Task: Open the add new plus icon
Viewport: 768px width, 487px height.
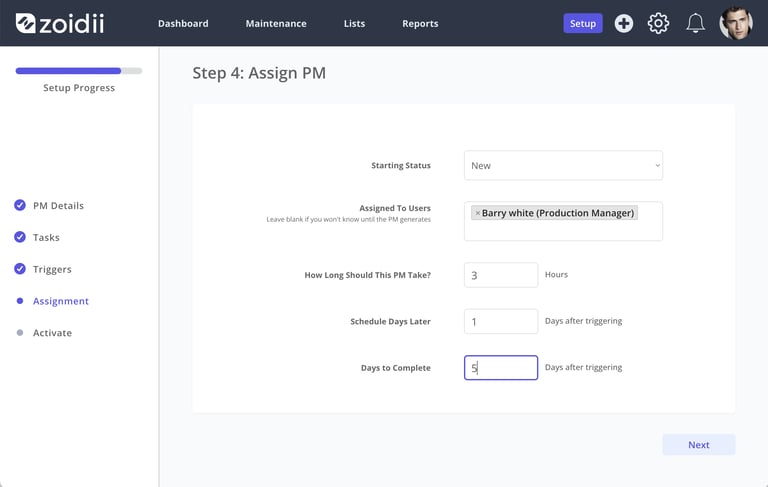Action: coord(624,24)
